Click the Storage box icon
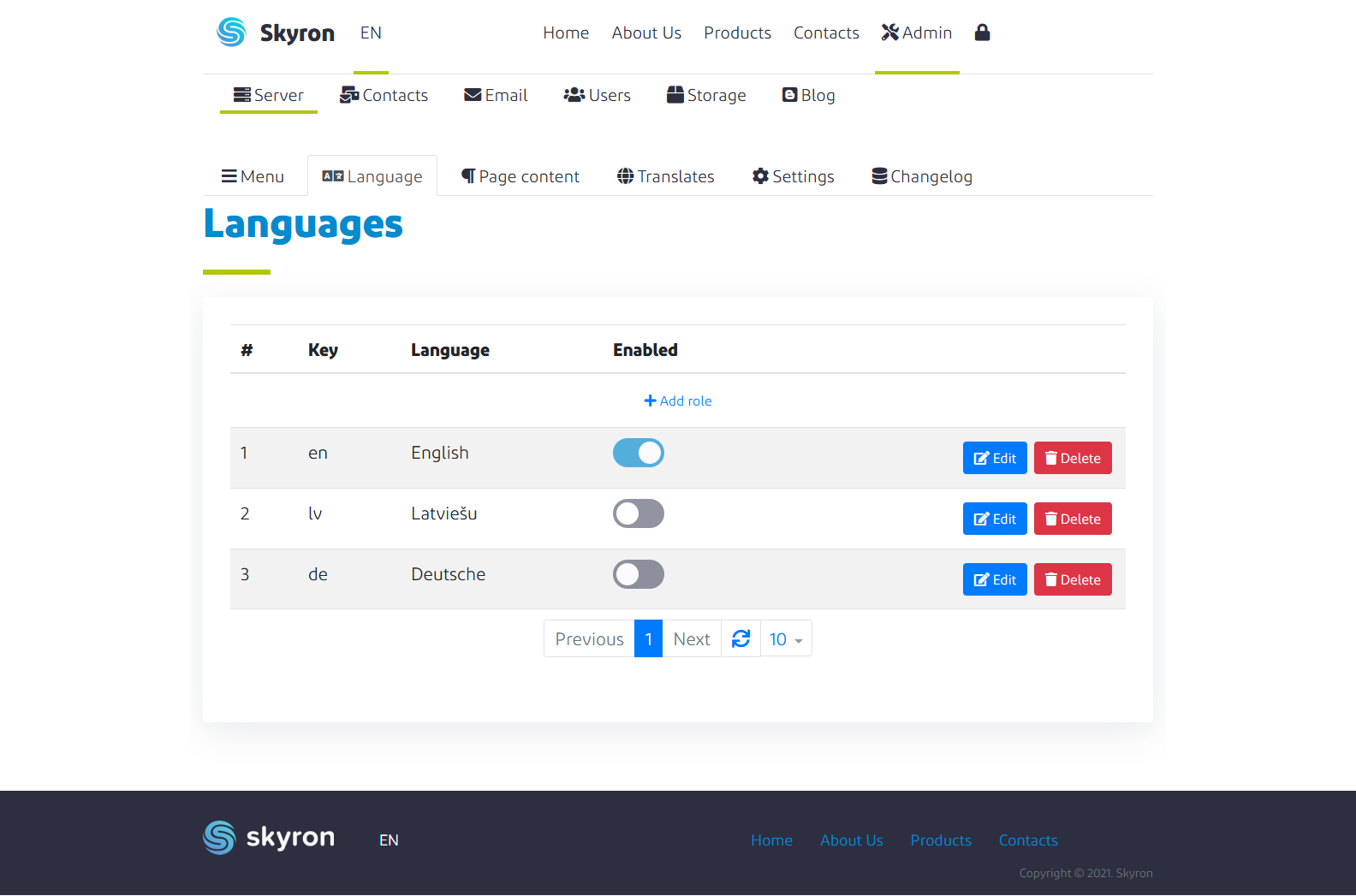Image resolution: width=1356 pixels, height=896 pixels. 675,95
